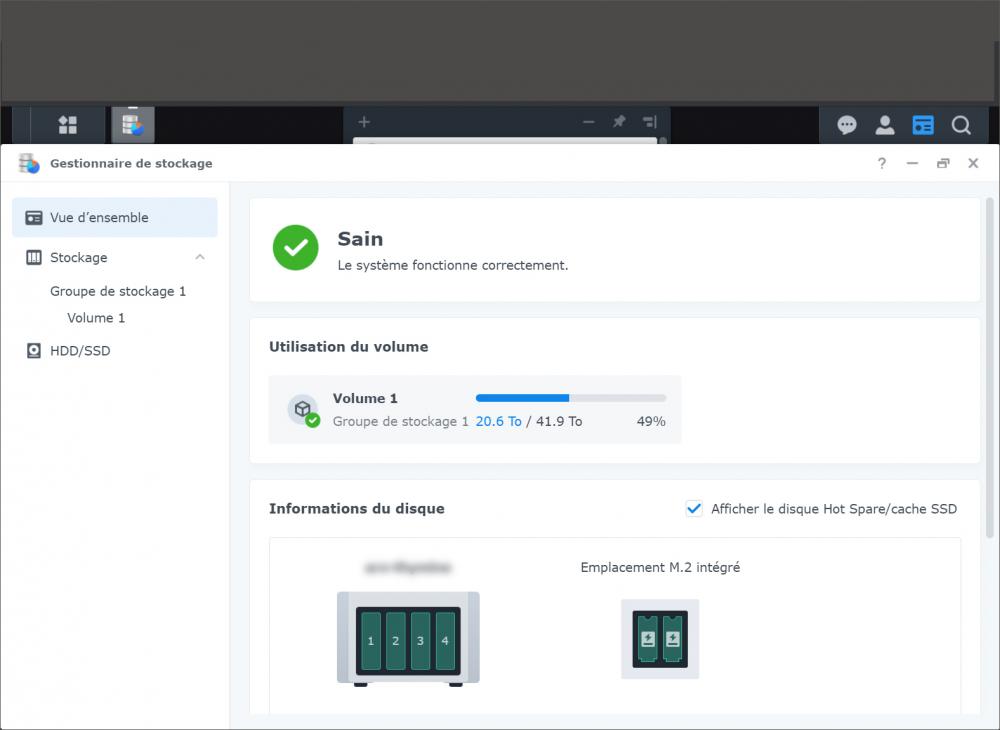Click the Volume 1 usage progress bar
Viewport: 1000px width, 730px height.
click(x=570, y=398)
